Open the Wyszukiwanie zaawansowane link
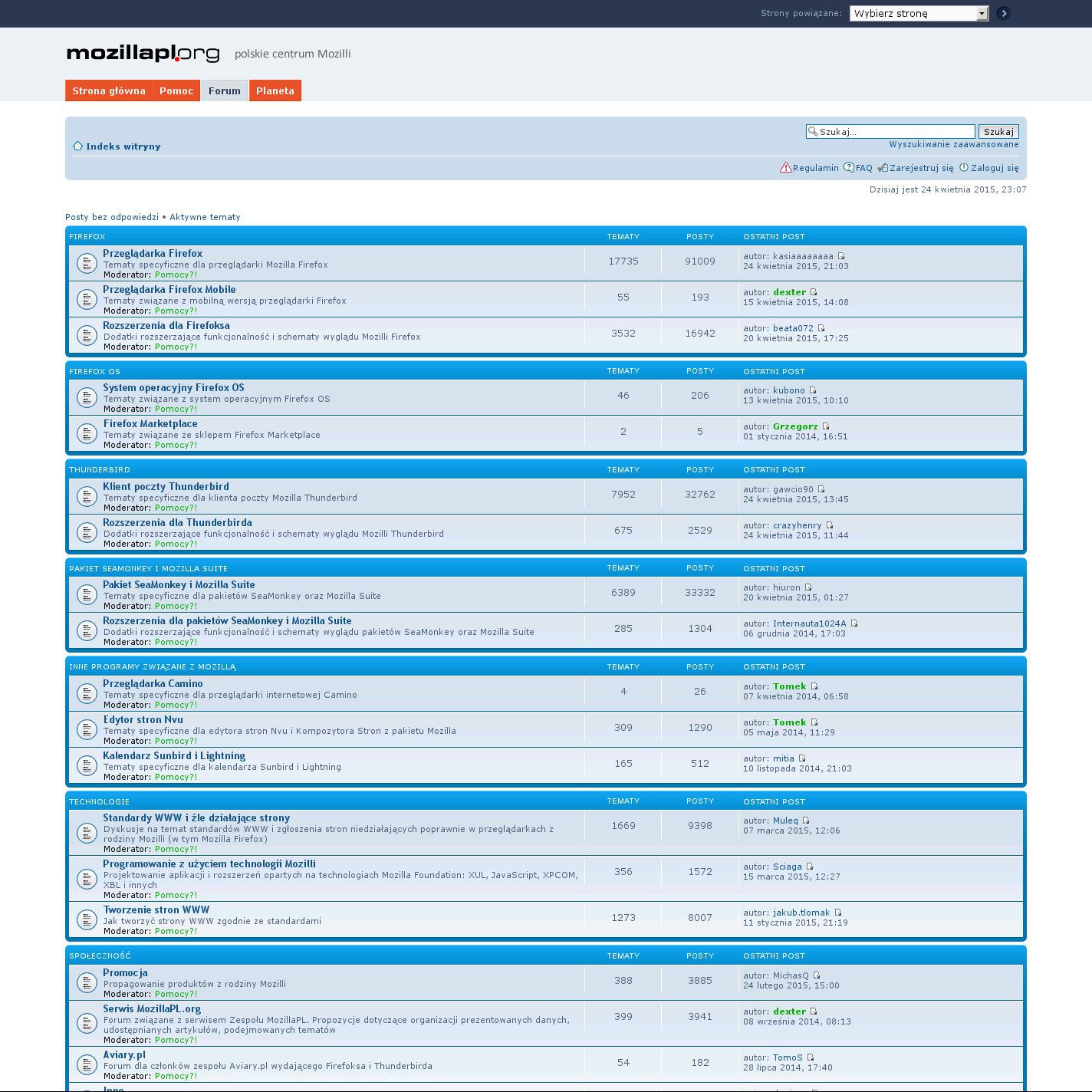This screenshot has width=1092, height=1092. tap(953, 144)
